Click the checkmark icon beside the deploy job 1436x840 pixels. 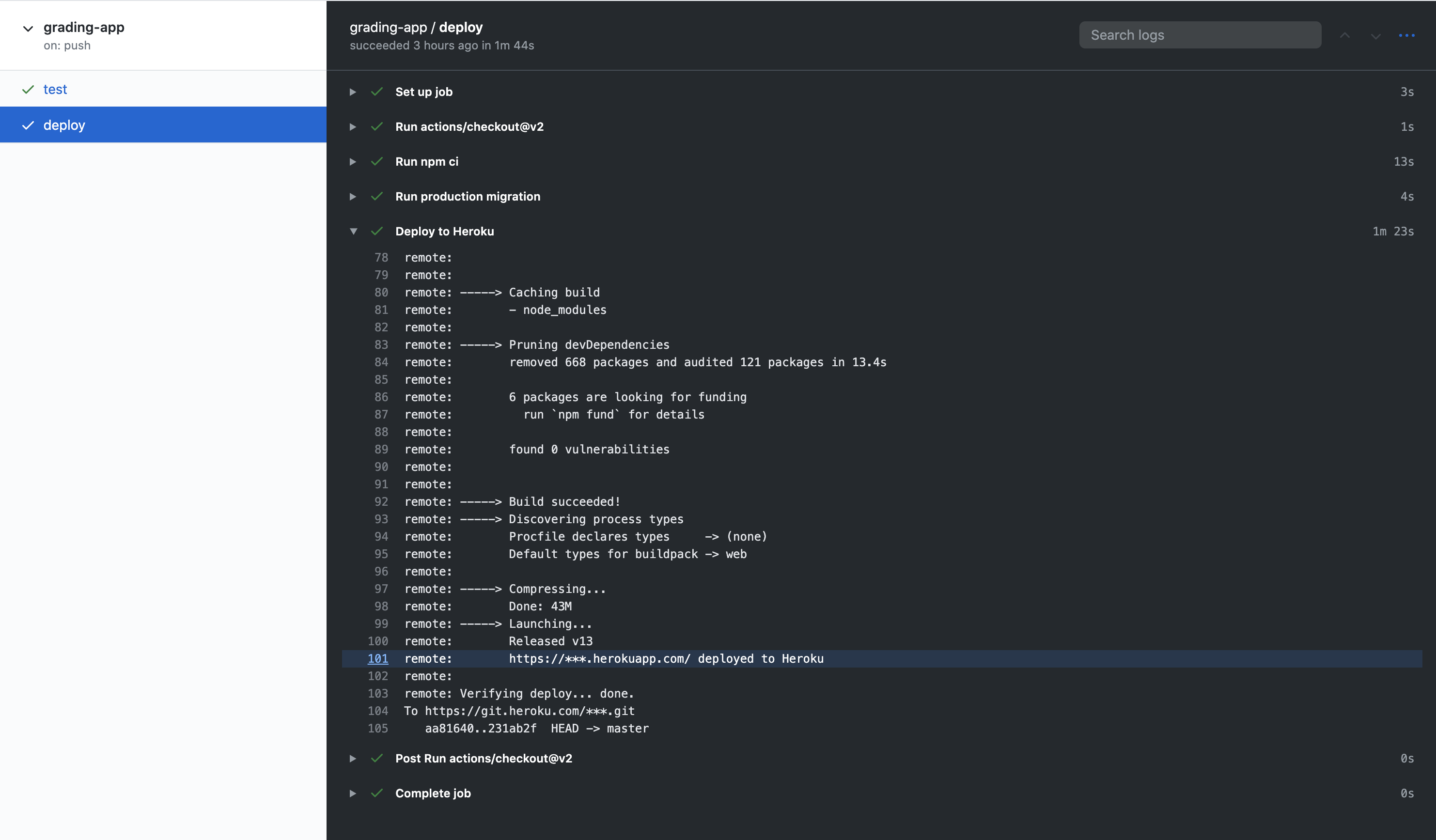[28, 125]
